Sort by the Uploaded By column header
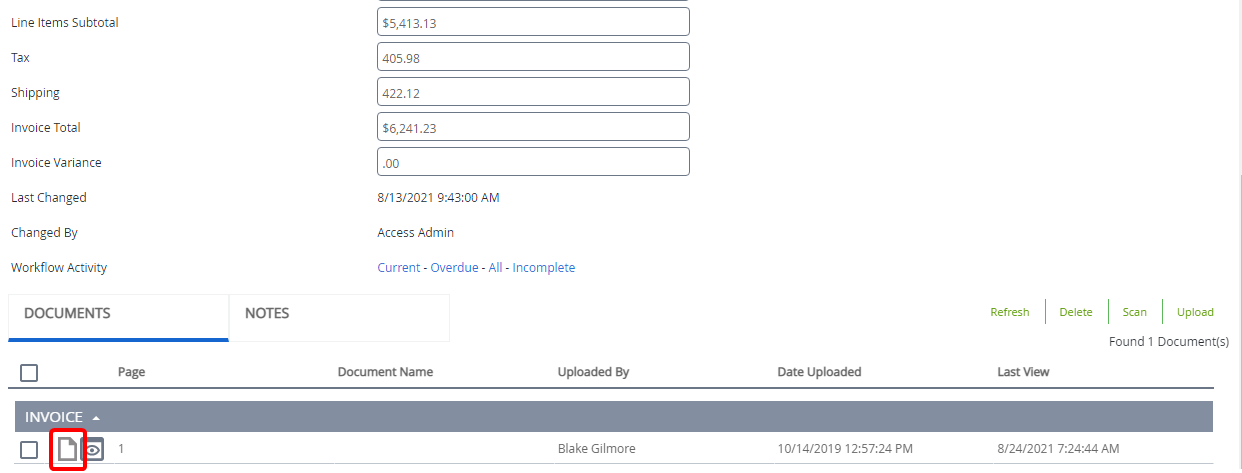 point(593,372)
